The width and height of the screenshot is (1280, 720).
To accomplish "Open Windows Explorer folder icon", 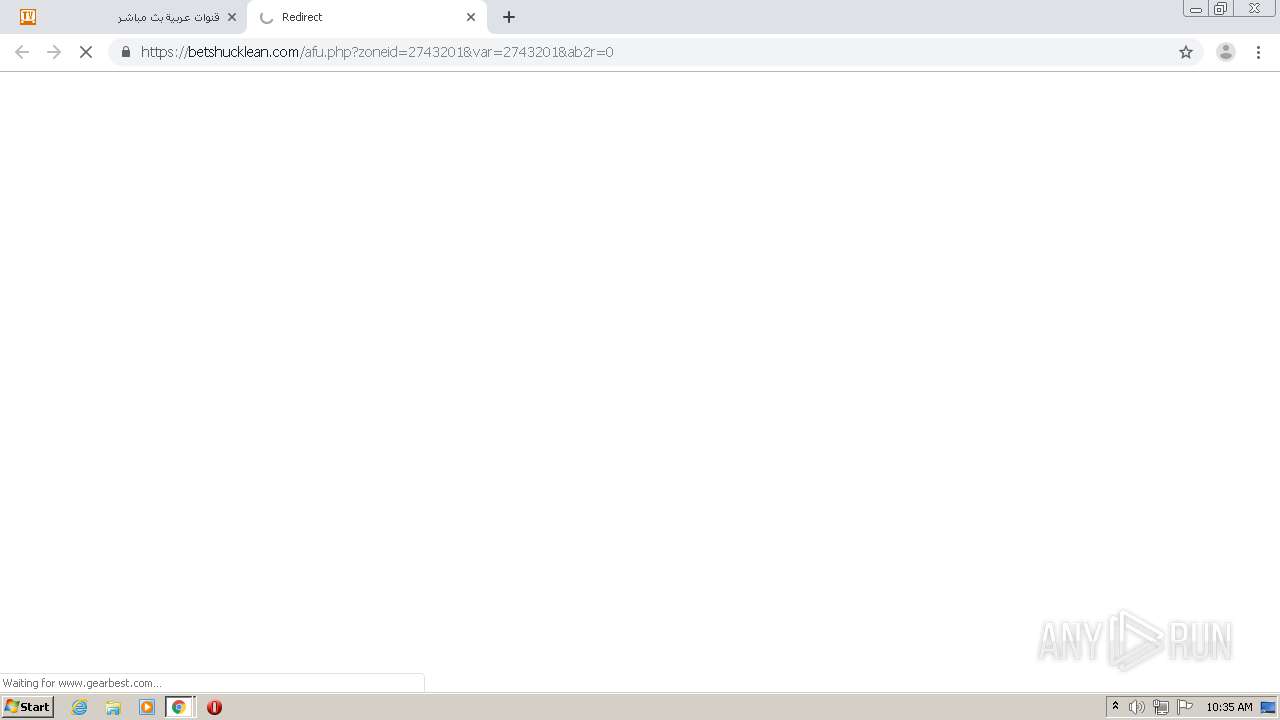I will tap(113, 707).
